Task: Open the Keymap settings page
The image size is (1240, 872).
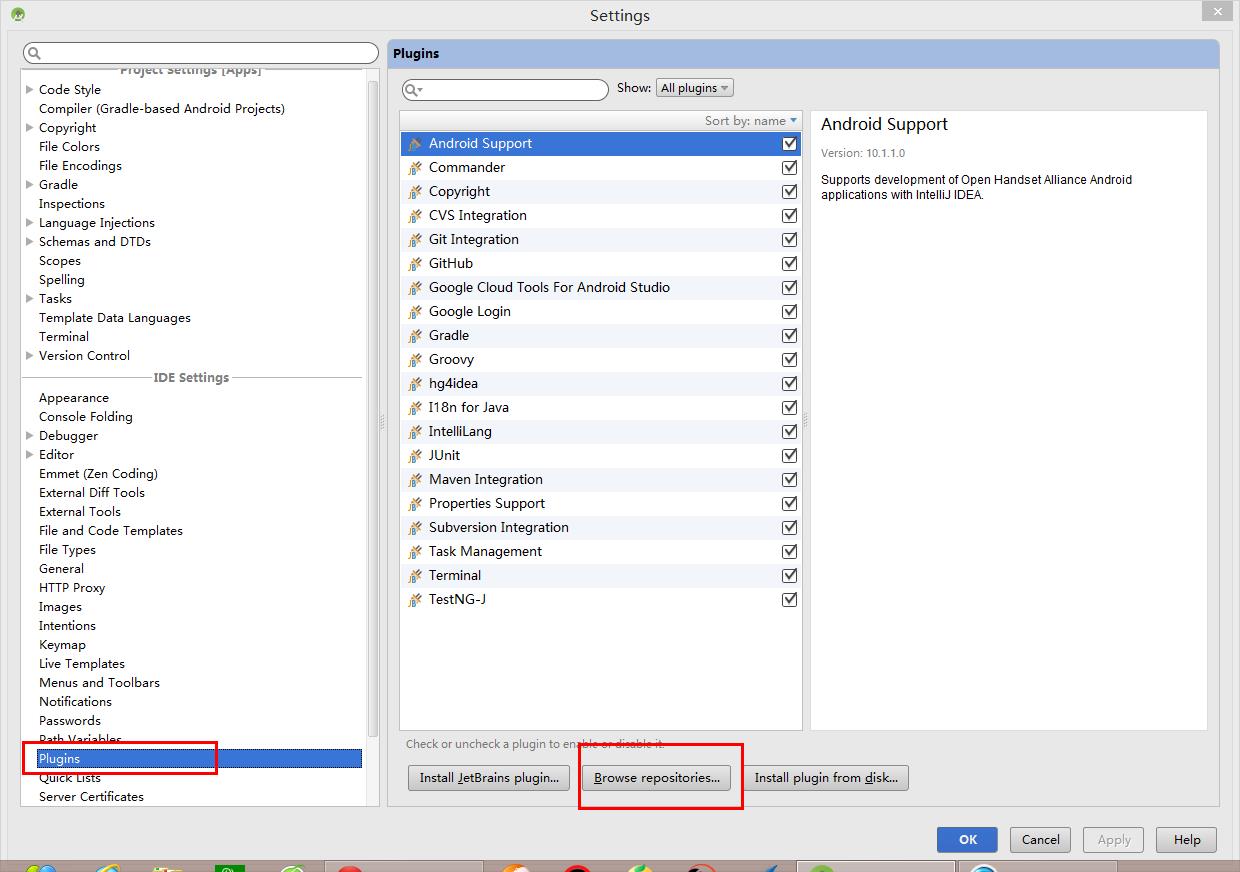Action: (x=62, y=644)
